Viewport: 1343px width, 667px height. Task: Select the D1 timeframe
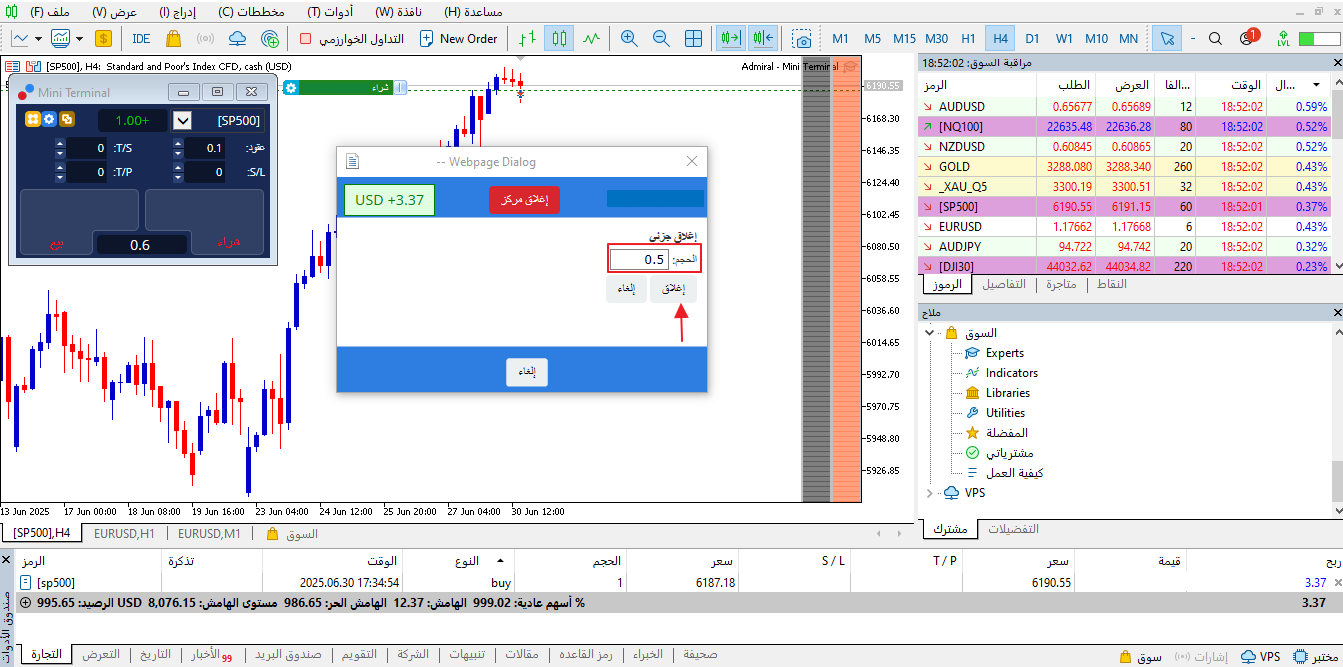click(1032, 39)
